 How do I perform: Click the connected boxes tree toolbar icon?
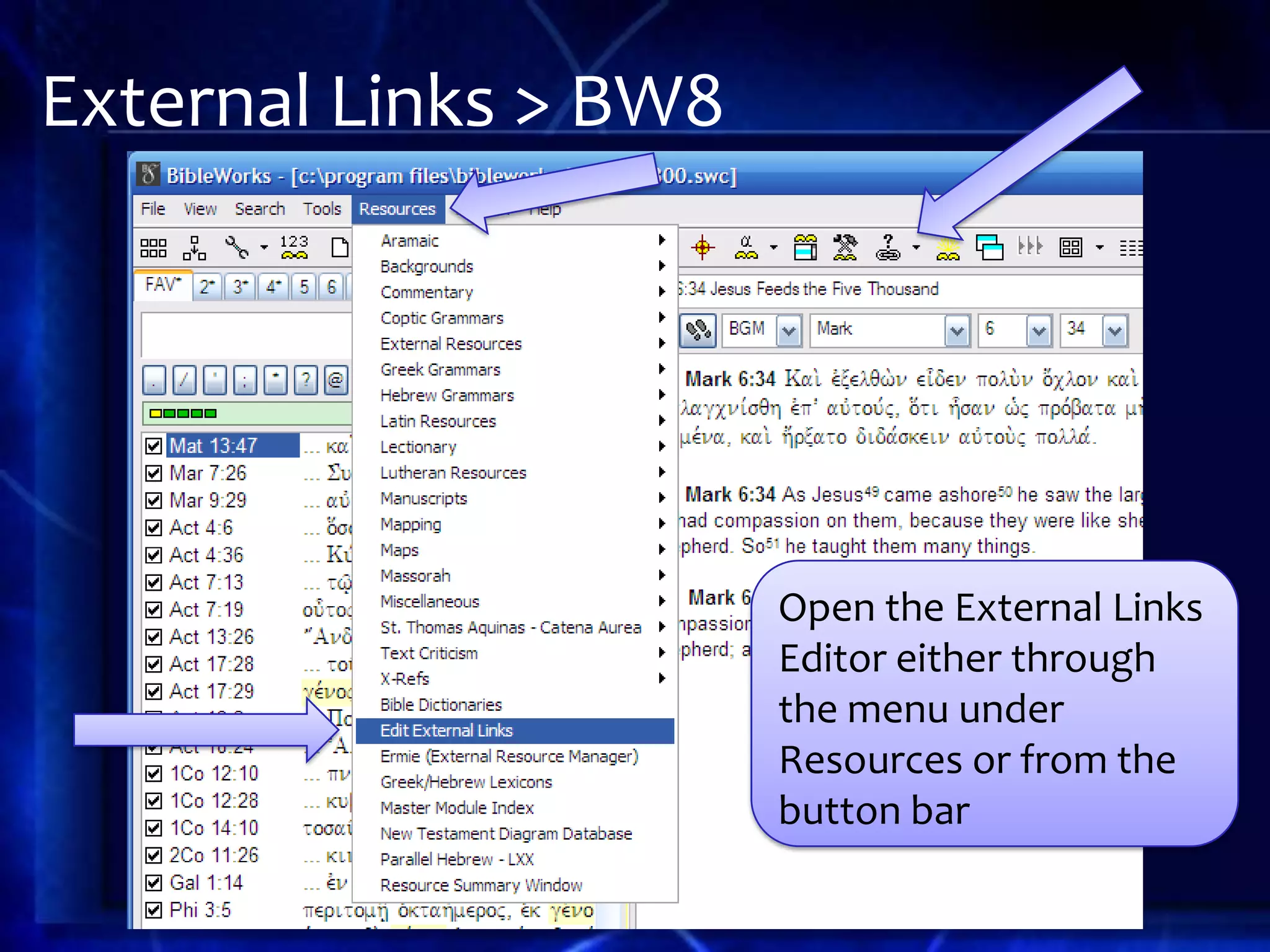pyautogui.click(x=194, y=248)
